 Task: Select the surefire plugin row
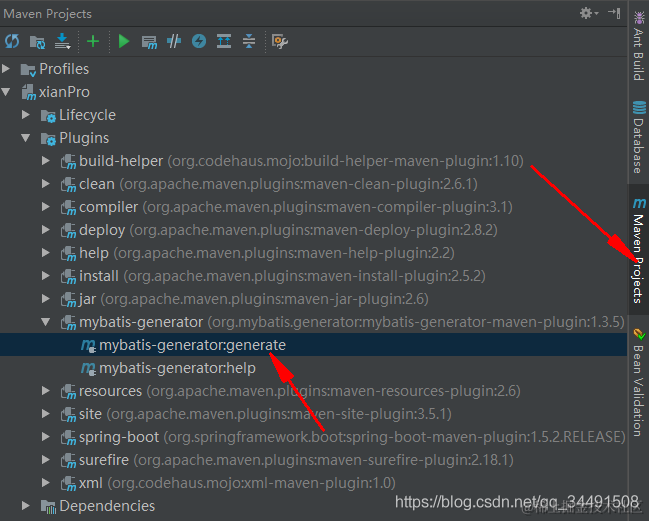[313, 460]
